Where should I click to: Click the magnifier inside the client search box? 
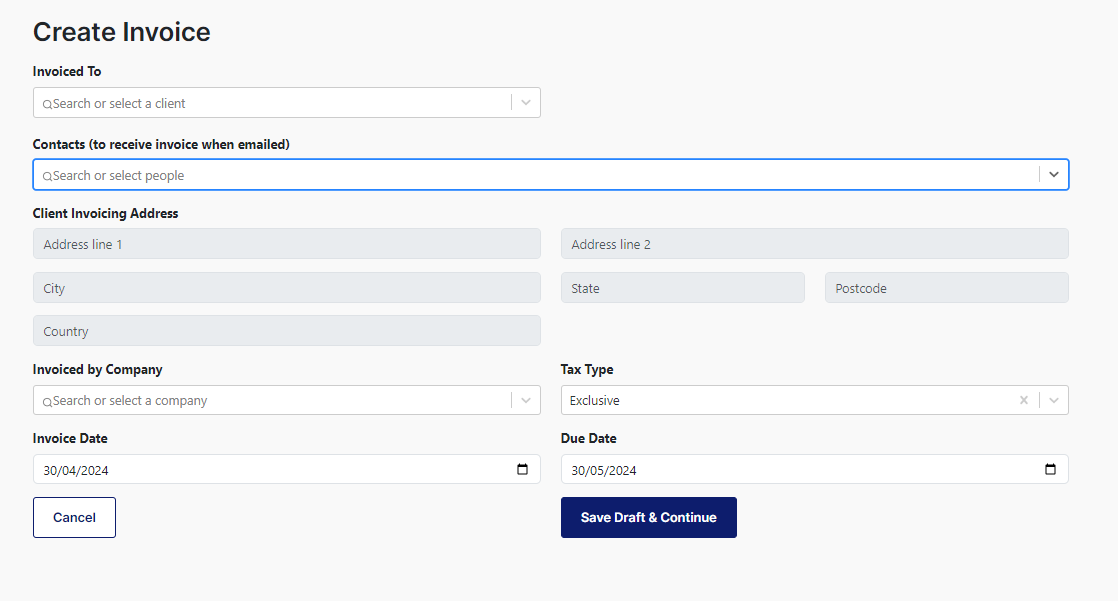click(x=47, y=103)
